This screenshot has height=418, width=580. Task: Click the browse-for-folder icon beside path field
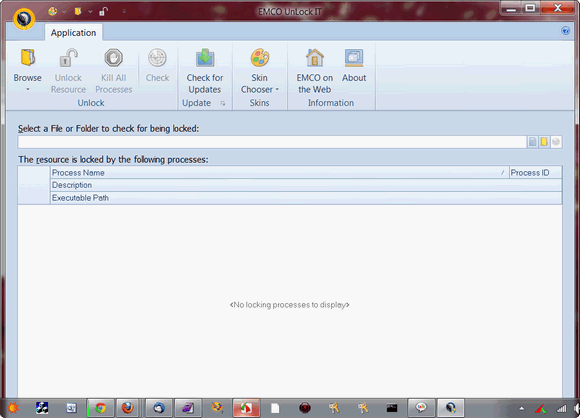pos(544,142)
